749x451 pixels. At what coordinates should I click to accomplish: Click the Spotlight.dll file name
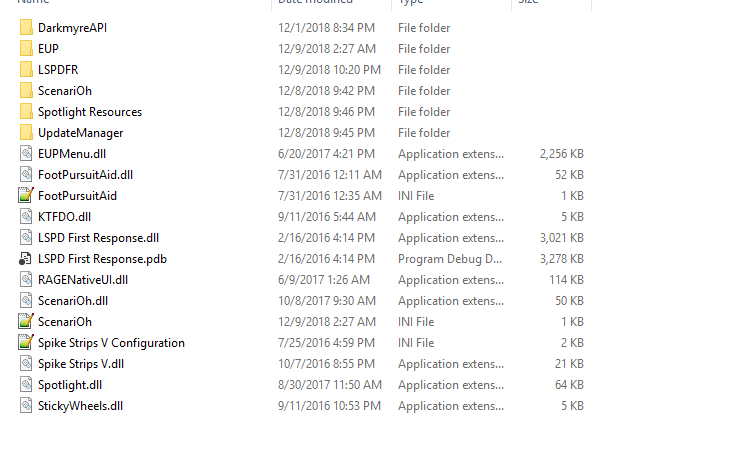70,385
